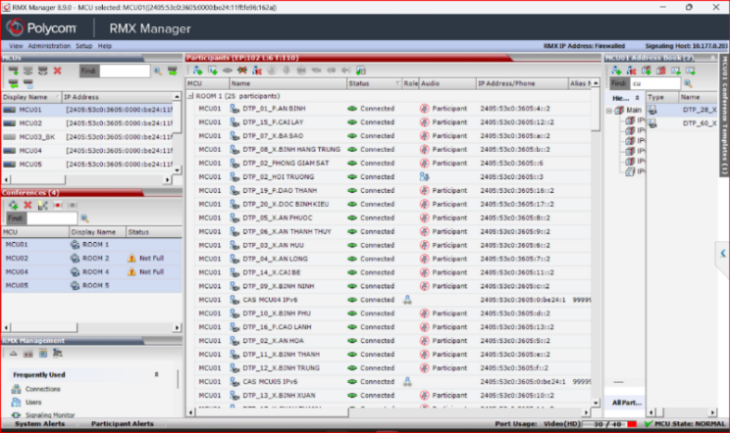Image resolution: width=730 pixels, height=433 pixels.
Task: Click the DTP_28_X endpoint type icon
Action: [652, 110]
